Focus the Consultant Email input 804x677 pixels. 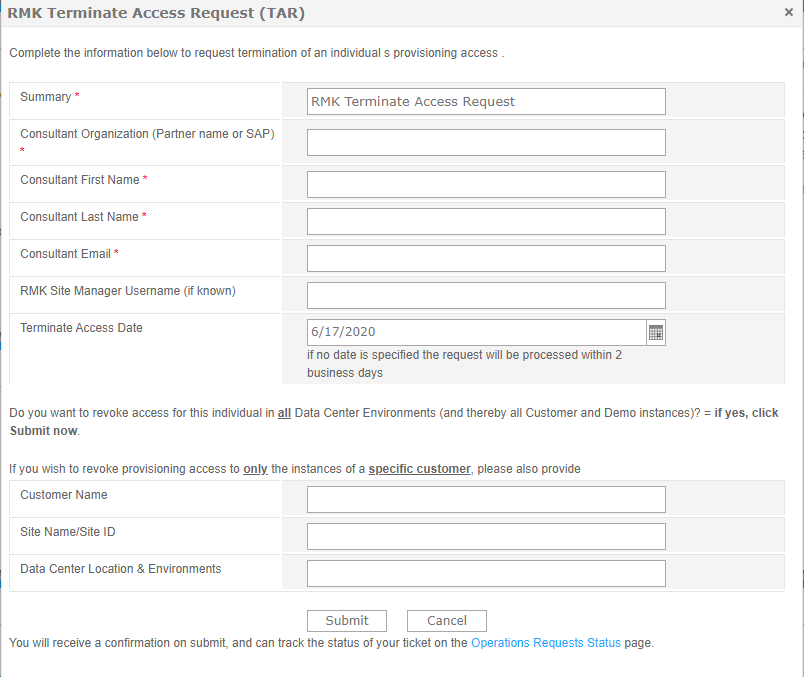point(486,258)
